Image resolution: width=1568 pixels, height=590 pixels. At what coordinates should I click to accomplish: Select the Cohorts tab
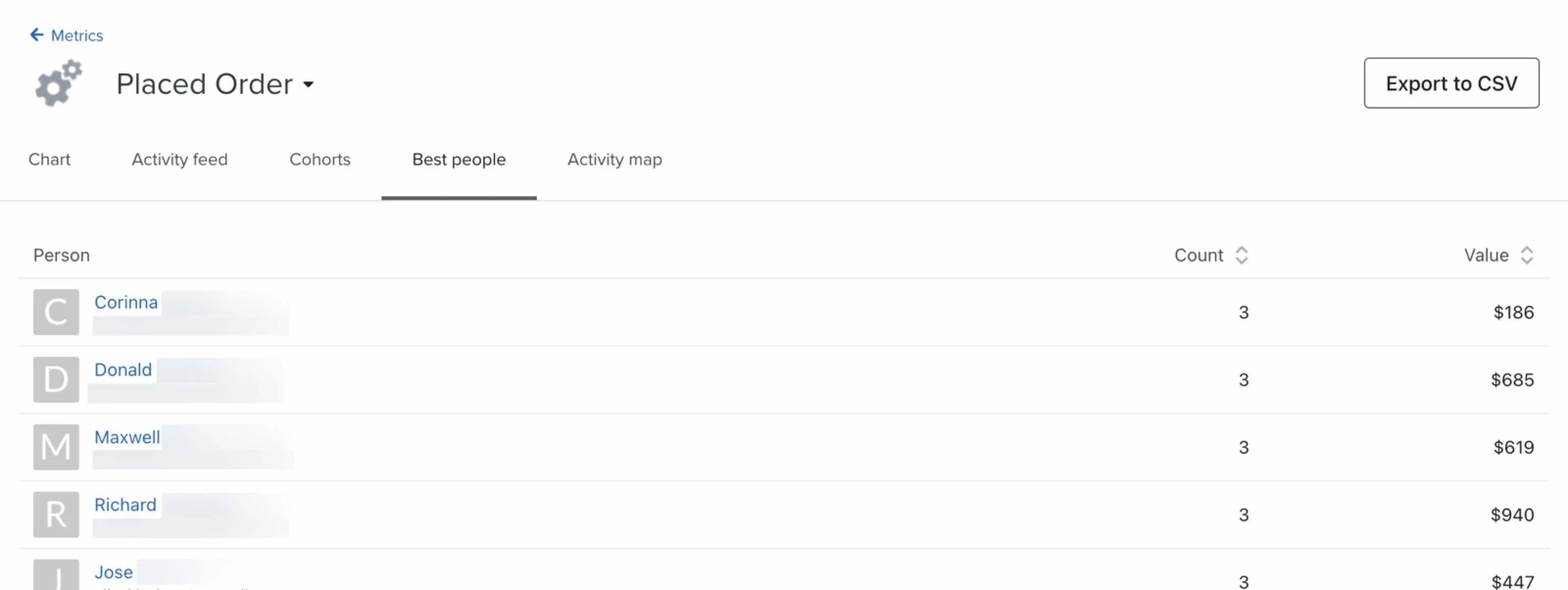click(320, 160)
